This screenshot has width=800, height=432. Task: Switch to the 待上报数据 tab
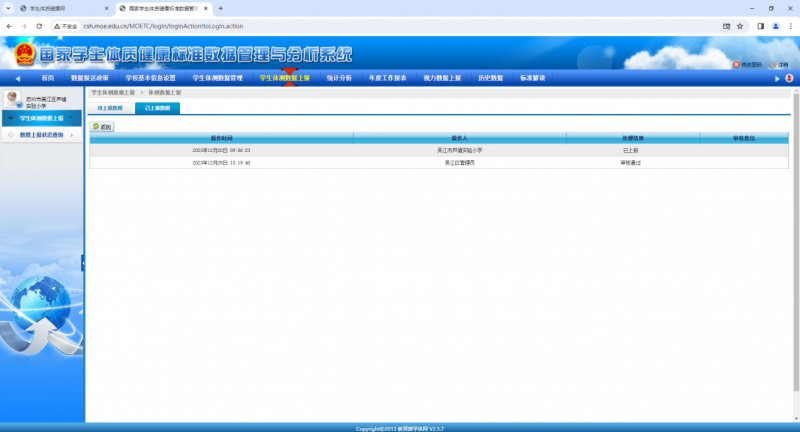pyautogui.click(x=110, y=107)
